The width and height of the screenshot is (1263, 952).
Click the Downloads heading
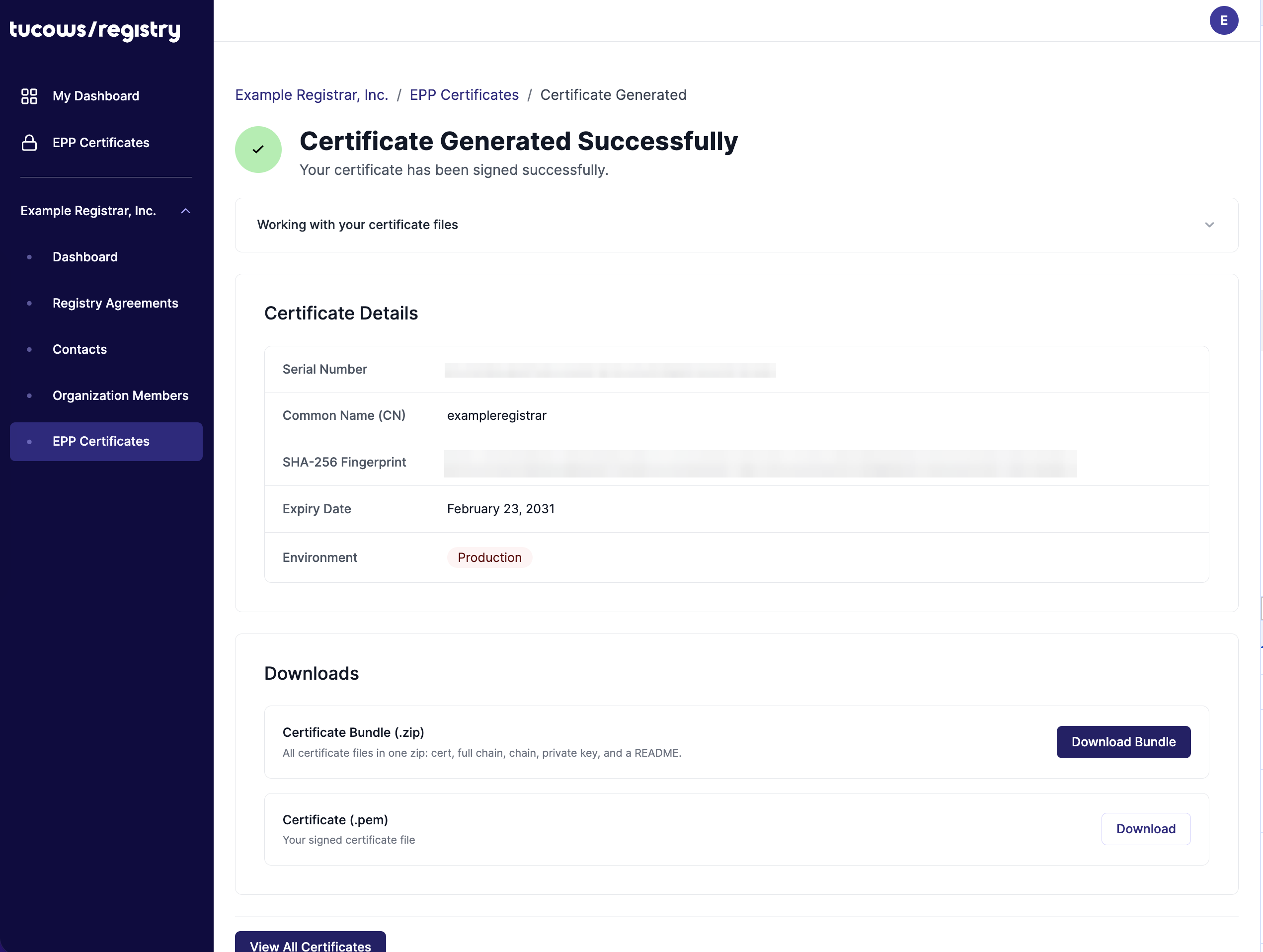(312, 673)
